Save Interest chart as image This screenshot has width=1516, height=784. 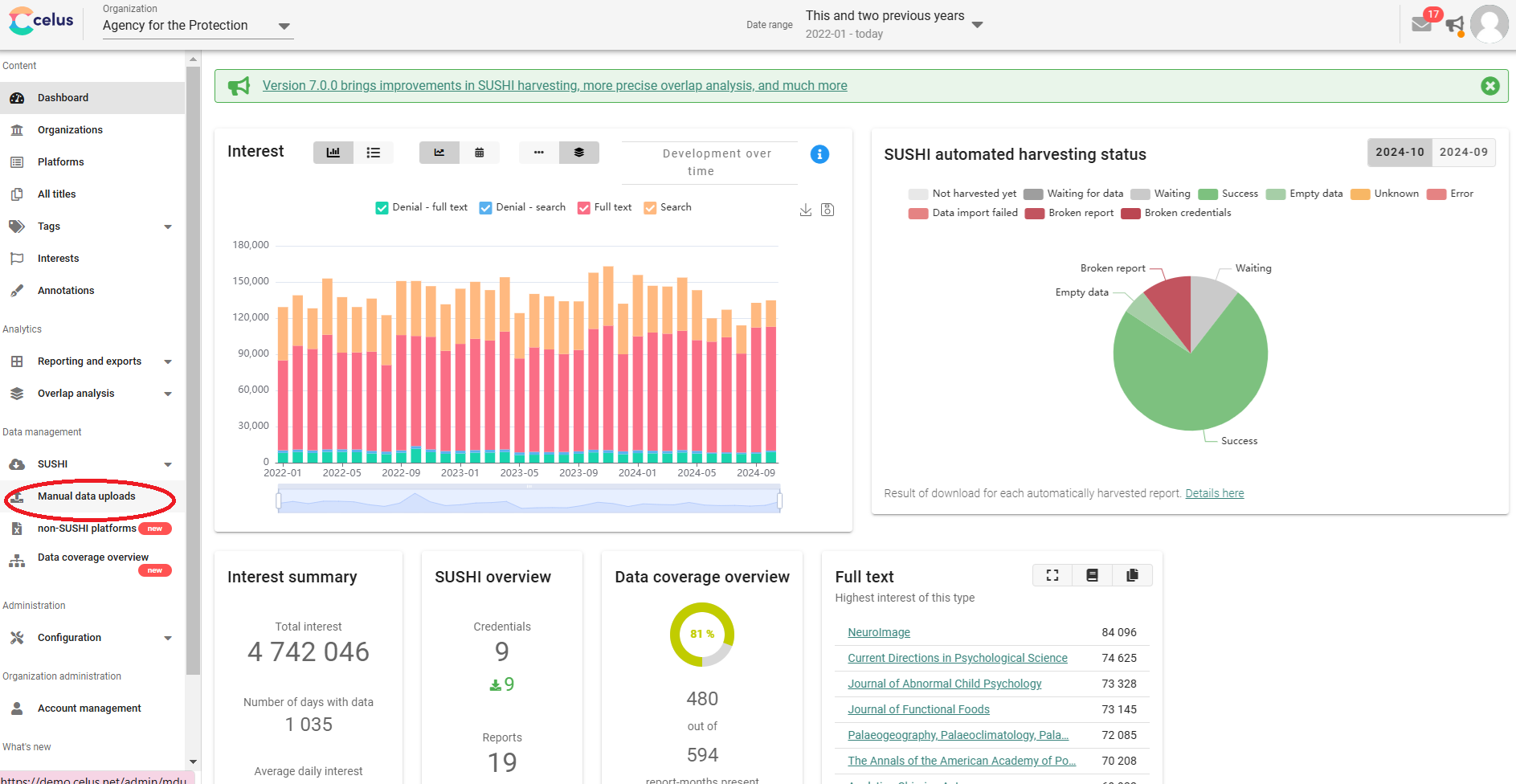click(827, 210)
